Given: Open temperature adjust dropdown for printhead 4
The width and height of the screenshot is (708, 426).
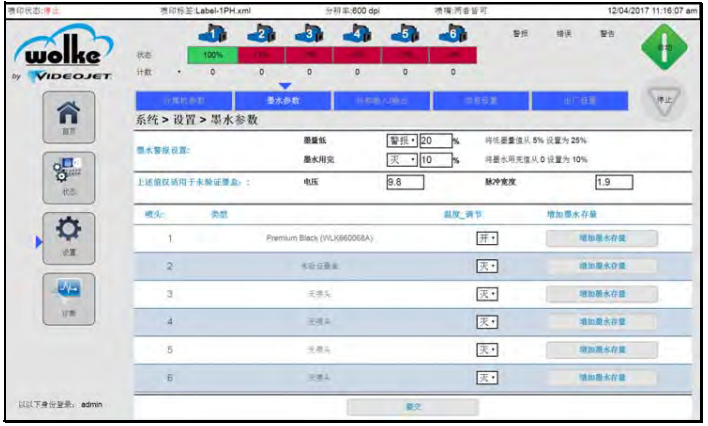Looking at the screenshot, I should pyautogui.click(x=486, y=322).
